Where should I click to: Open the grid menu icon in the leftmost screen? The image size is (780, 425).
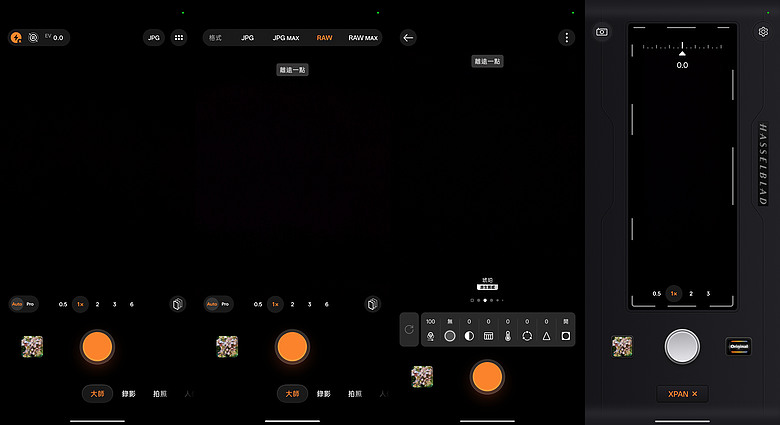[x=179, y=38]
